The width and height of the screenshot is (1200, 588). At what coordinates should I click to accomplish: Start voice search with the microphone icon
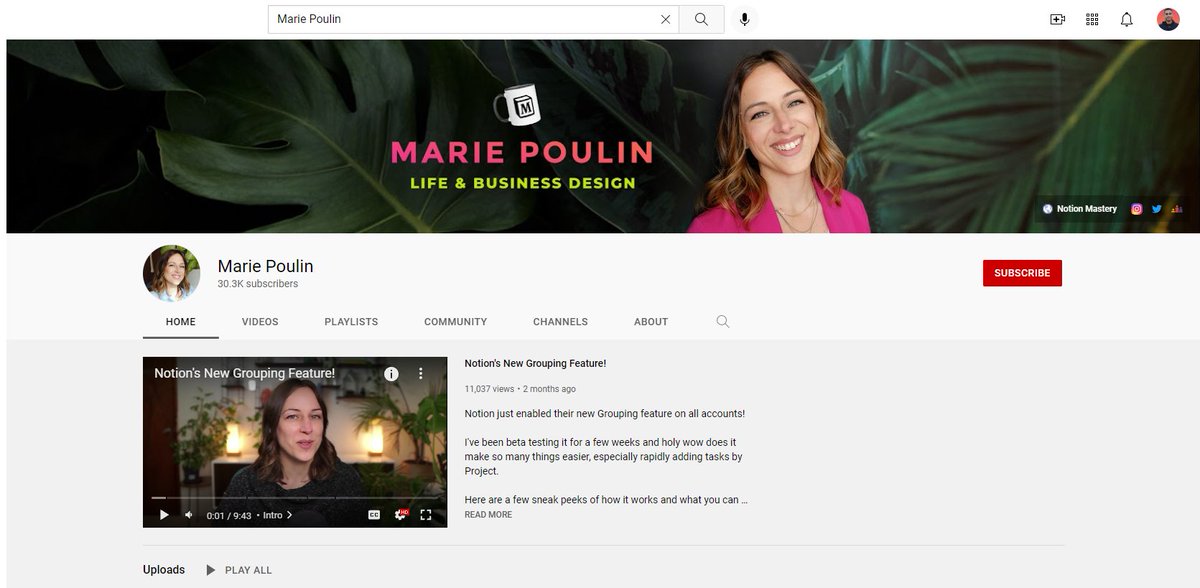744,19
